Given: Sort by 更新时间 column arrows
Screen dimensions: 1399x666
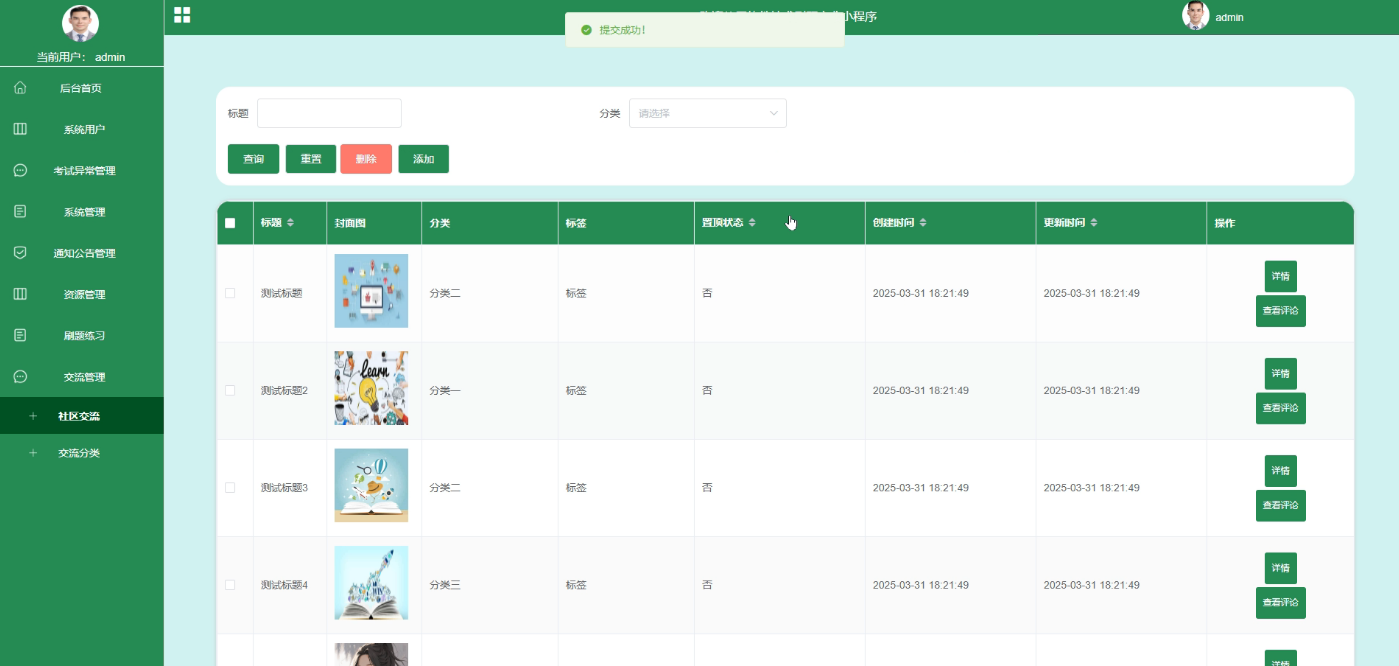Looking at the screenshot, I should point(1094,223).
